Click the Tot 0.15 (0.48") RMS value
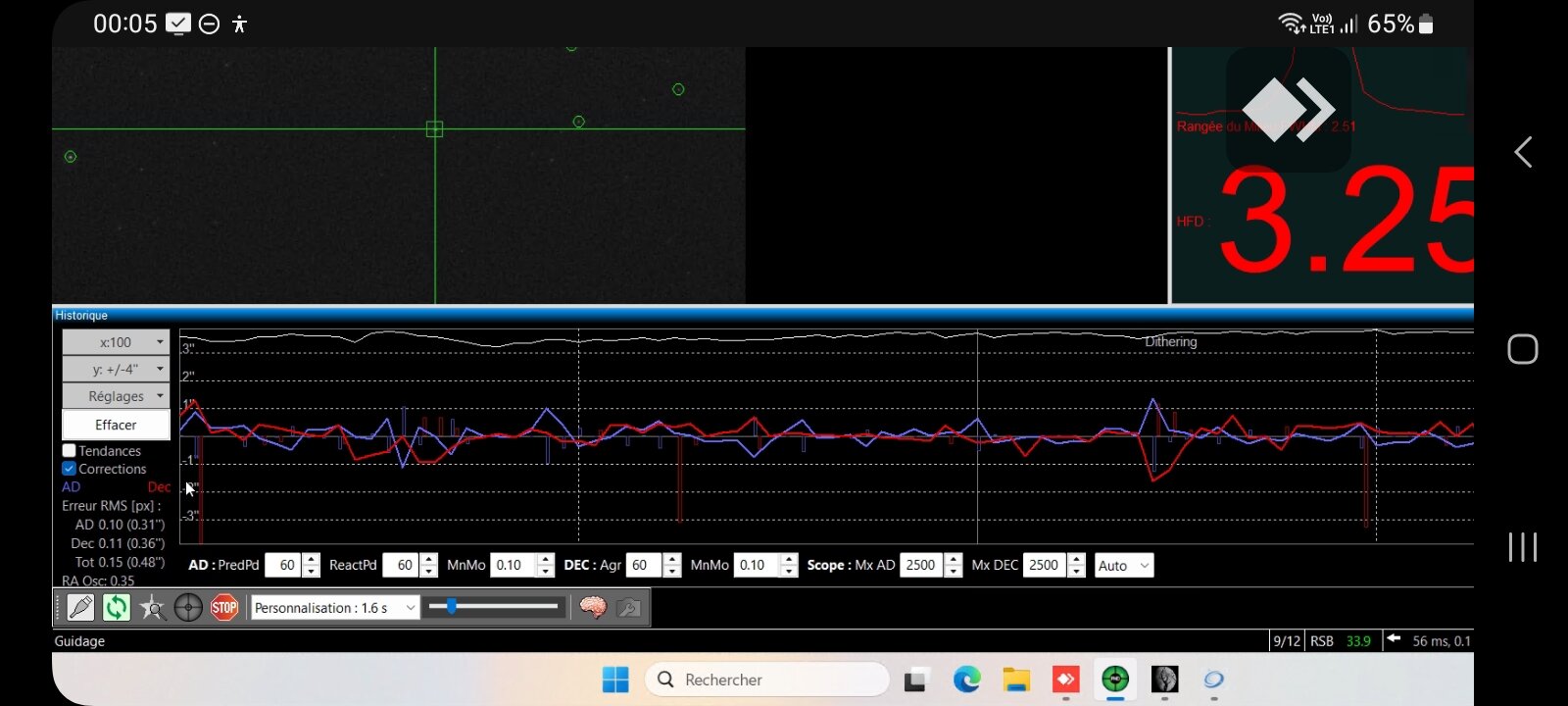1568x706 pixels. point(120,562)
